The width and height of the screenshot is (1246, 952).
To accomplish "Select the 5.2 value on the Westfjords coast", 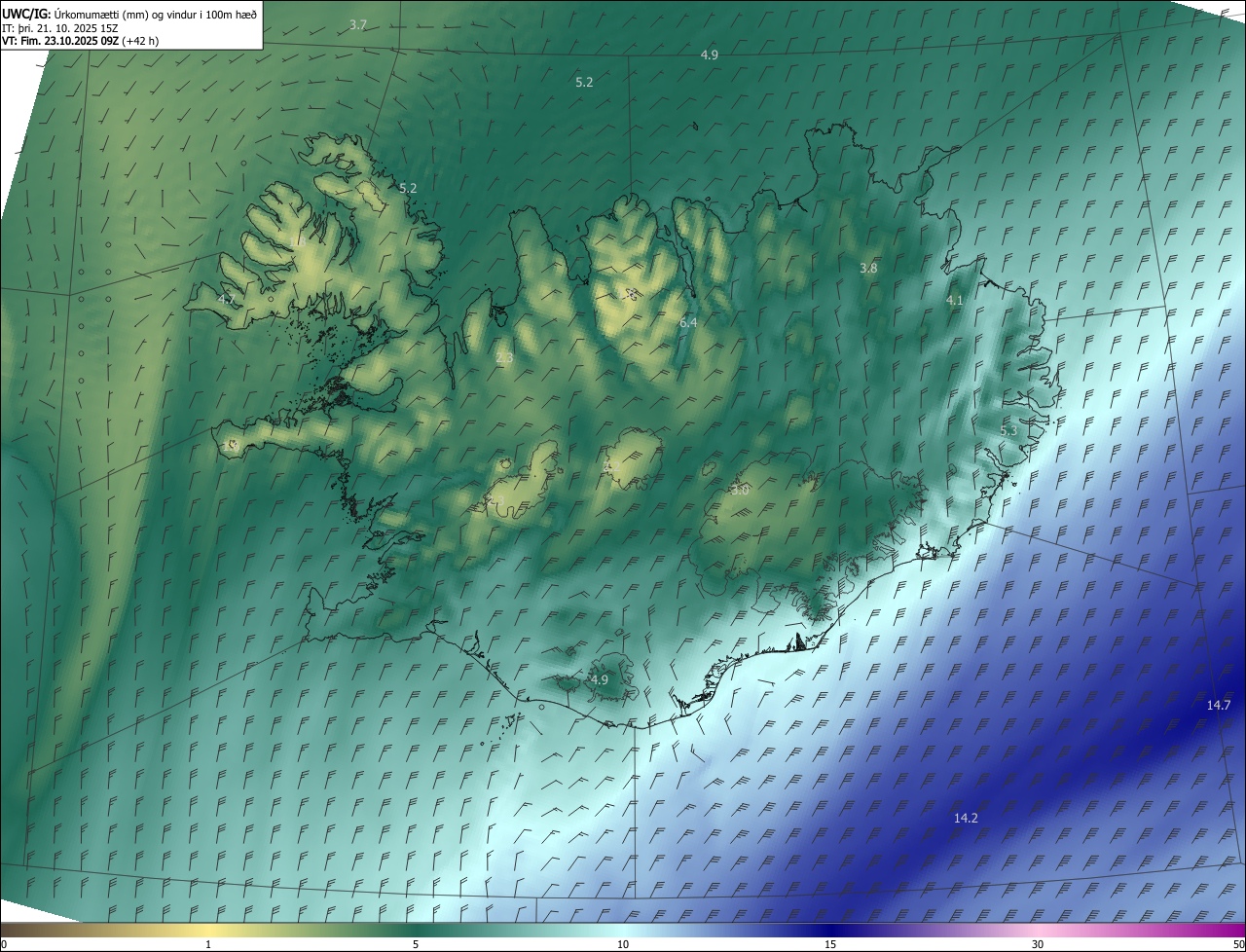I will [408, 188].
